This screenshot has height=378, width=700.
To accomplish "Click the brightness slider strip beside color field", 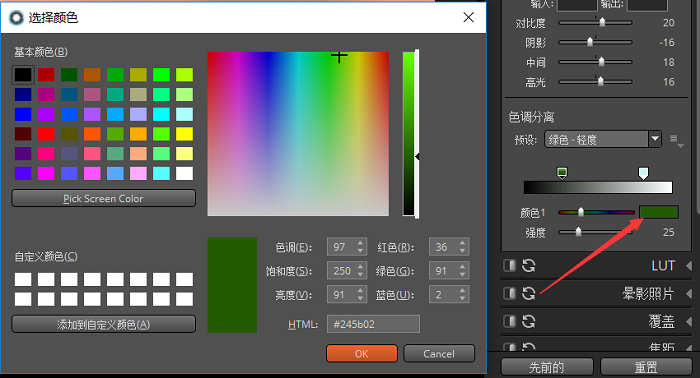I will [409, 133].
